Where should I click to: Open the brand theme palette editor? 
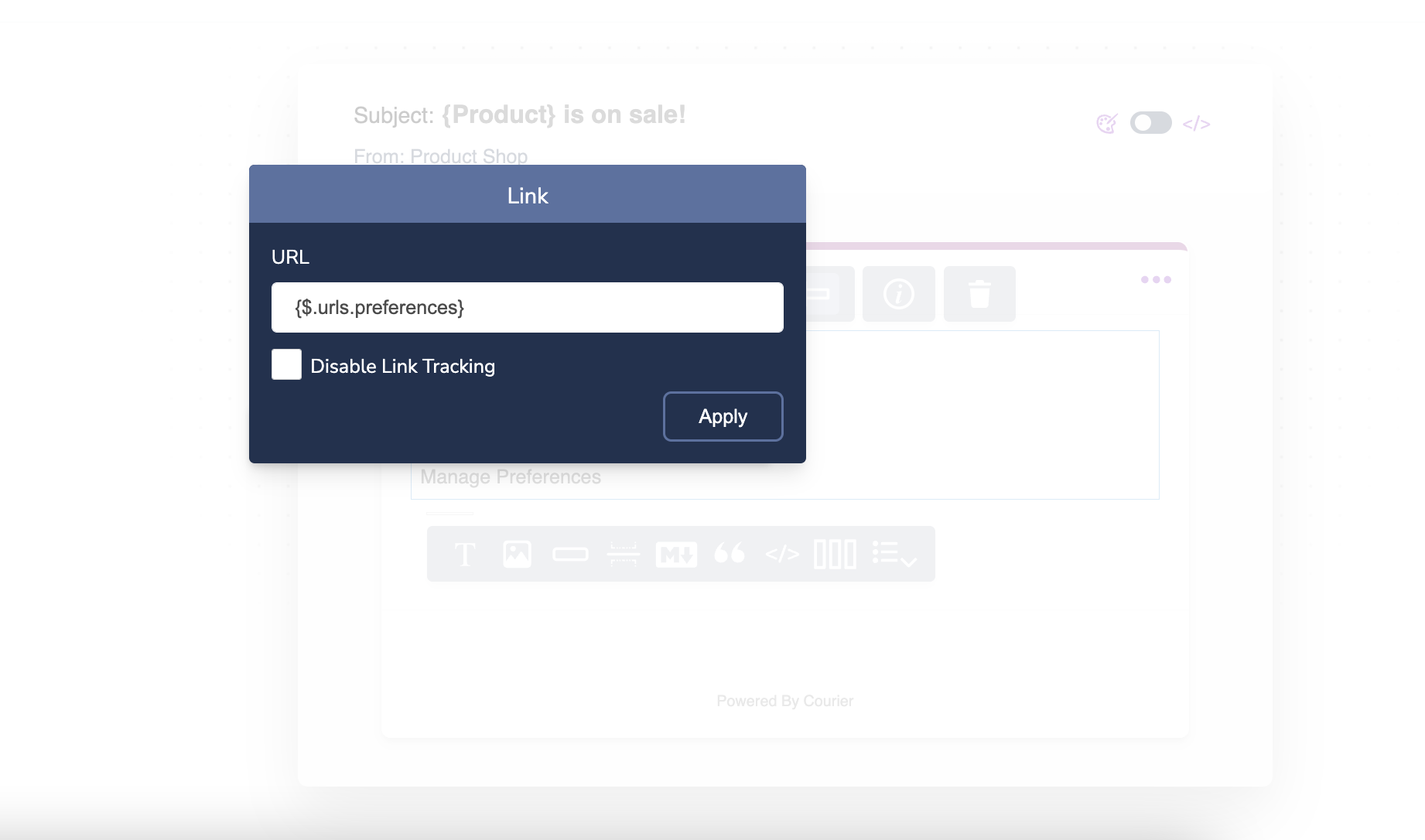coord(1107,122)
